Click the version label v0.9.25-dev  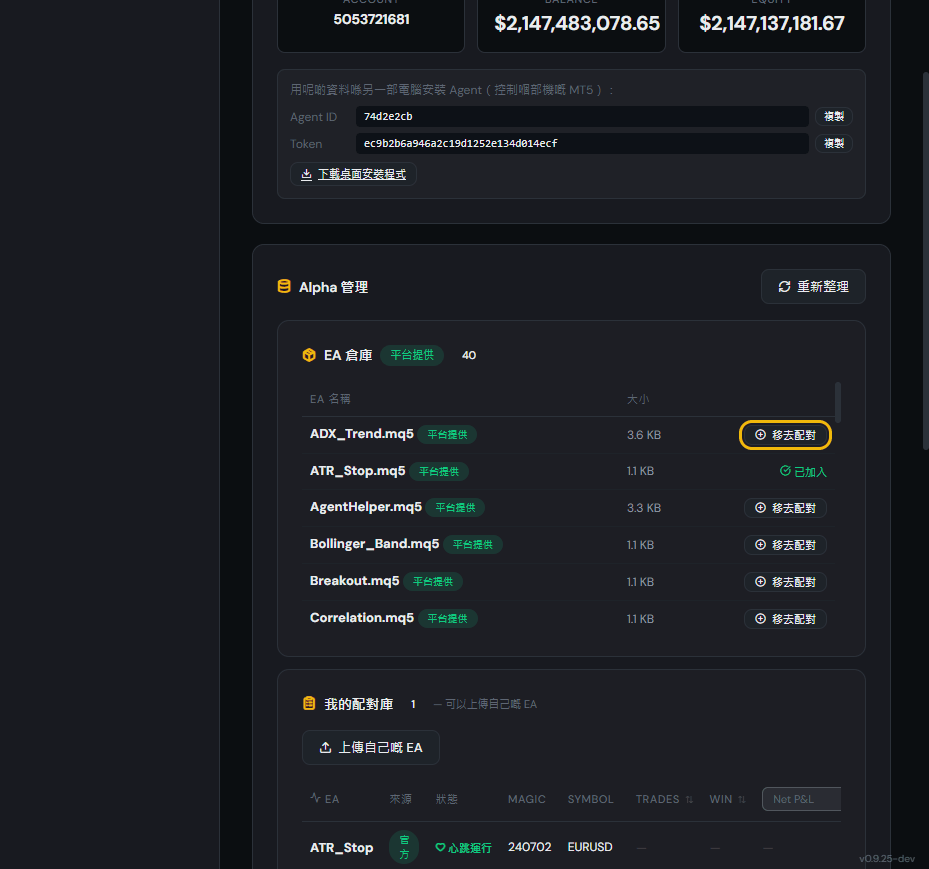(887, 858)
